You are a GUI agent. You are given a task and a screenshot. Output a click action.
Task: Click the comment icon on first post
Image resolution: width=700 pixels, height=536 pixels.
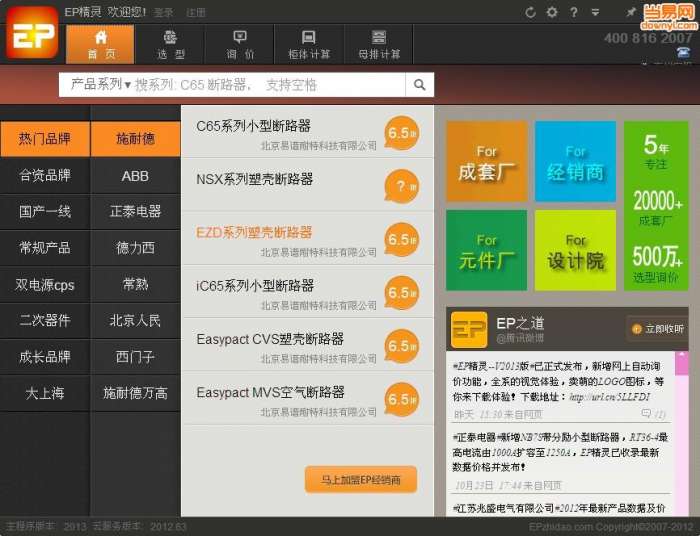tap(646, 413)
